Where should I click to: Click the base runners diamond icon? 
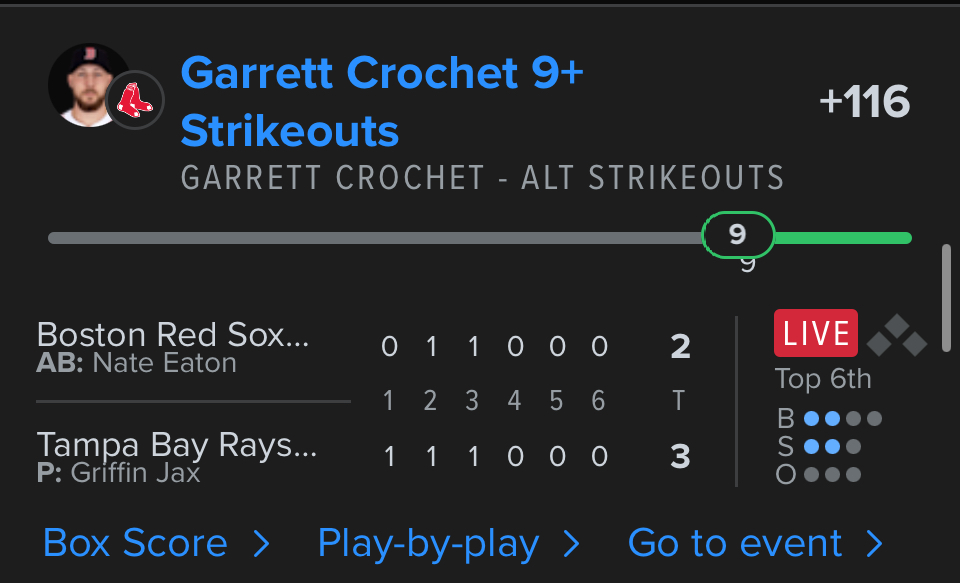[x=896, y=337]
